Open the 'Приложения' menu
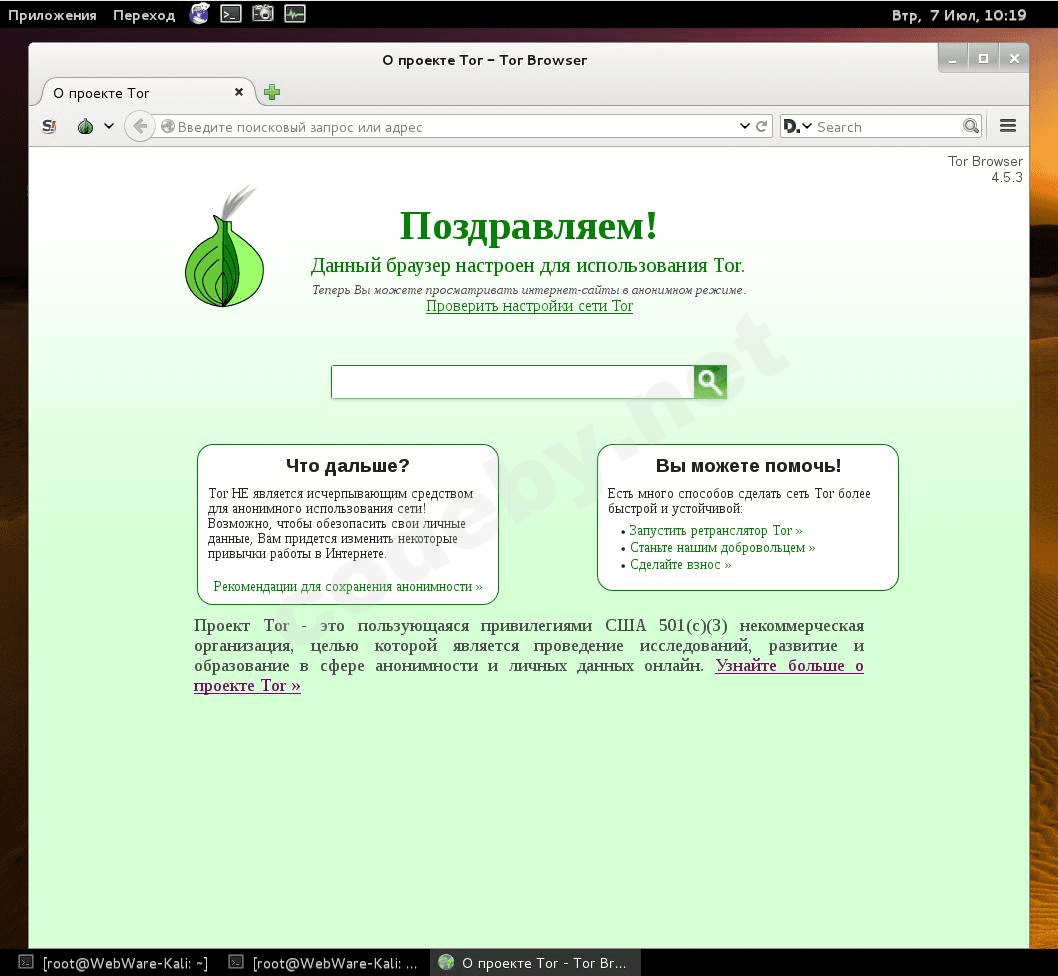Viewport: 1058px width, 976px height. tap(52, 15)
